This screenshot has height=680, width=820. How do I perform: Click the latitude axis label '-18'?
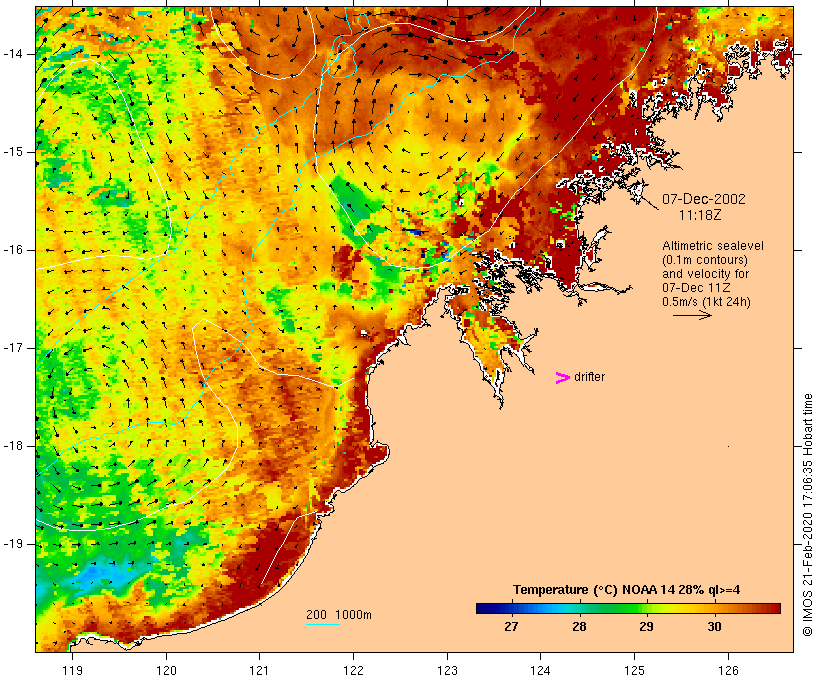coord(13,446)
